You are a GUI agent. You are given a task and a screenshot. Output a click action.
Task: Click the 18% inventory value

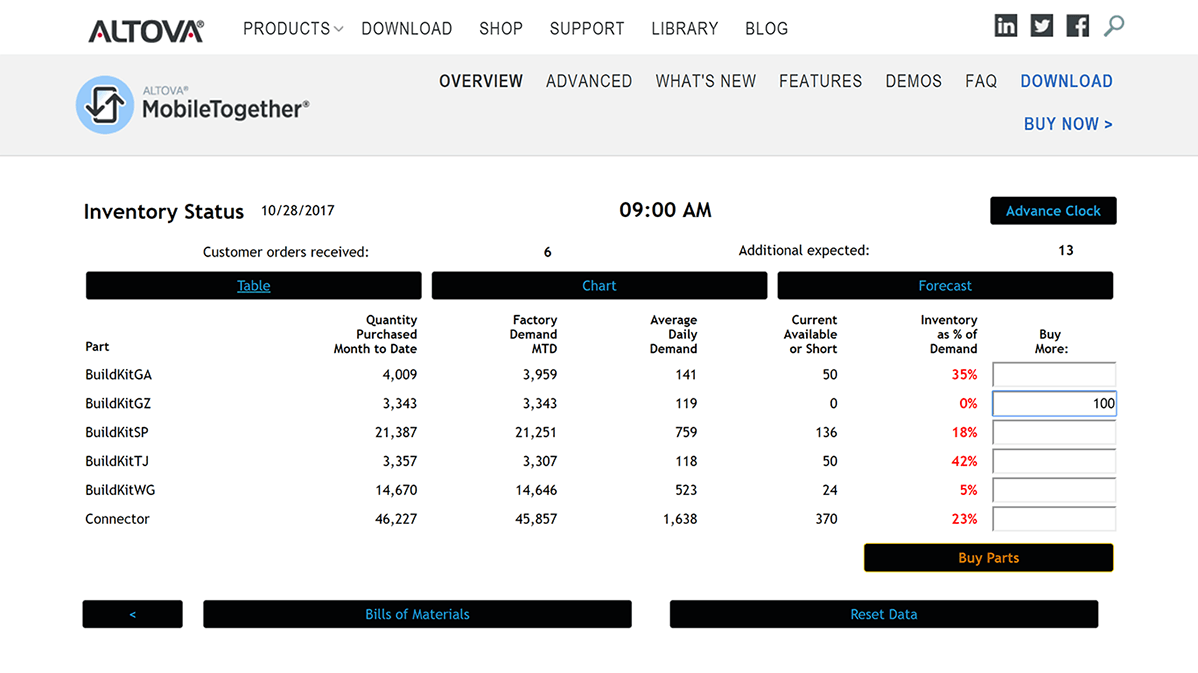pos(964,432)
